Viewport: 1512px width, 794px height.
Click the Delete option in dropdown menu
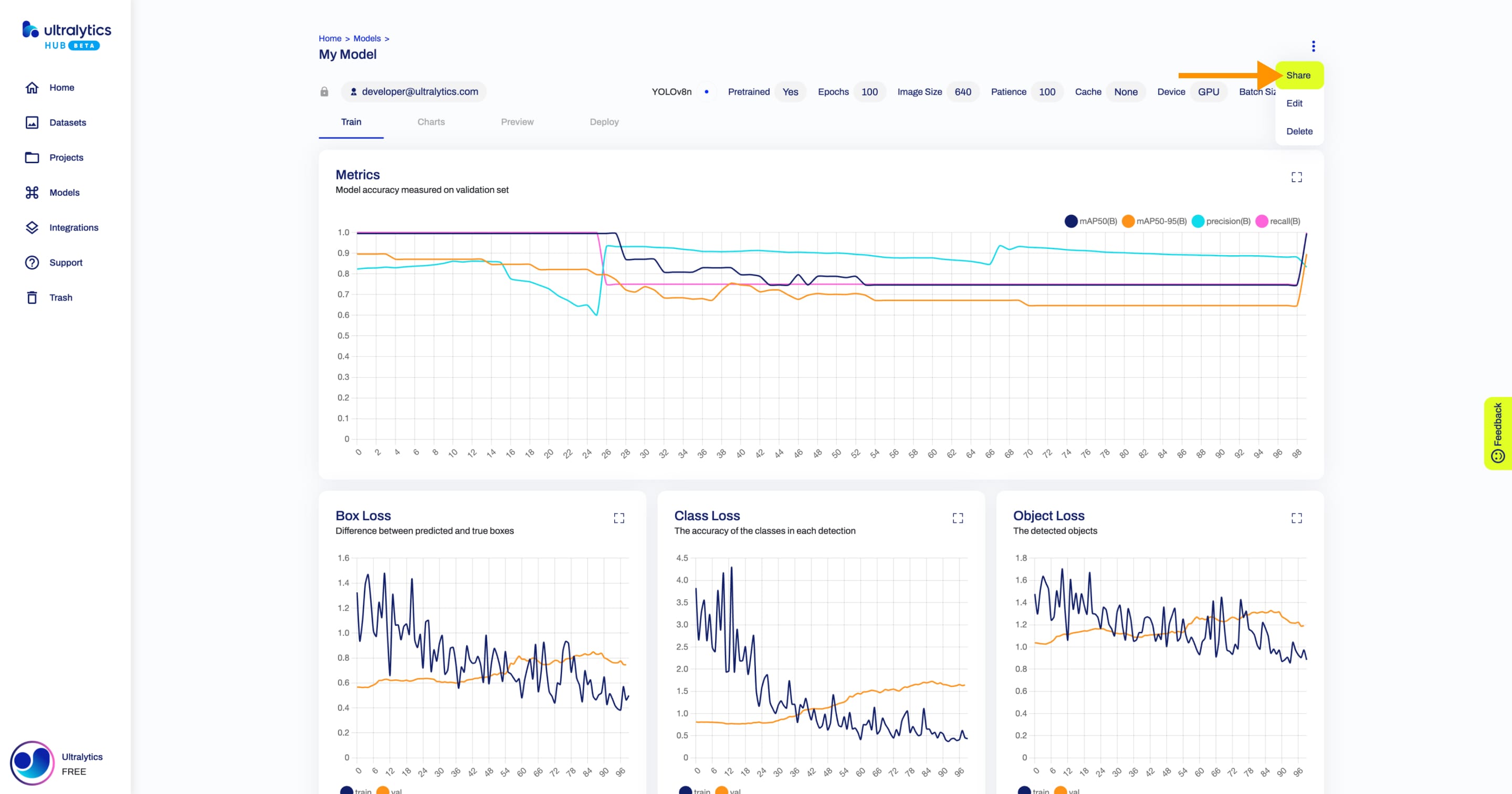click(x=1298, y=131)
